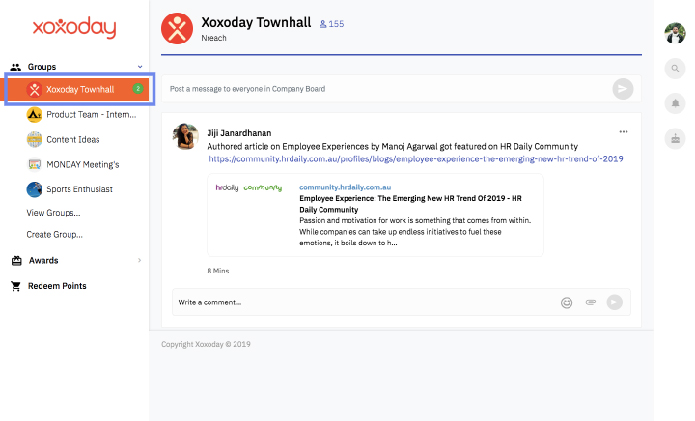Click the Redeem Points cart icon
Image resolution: width=695 pixels, height=421 pixels.
(x=16, y=286)
